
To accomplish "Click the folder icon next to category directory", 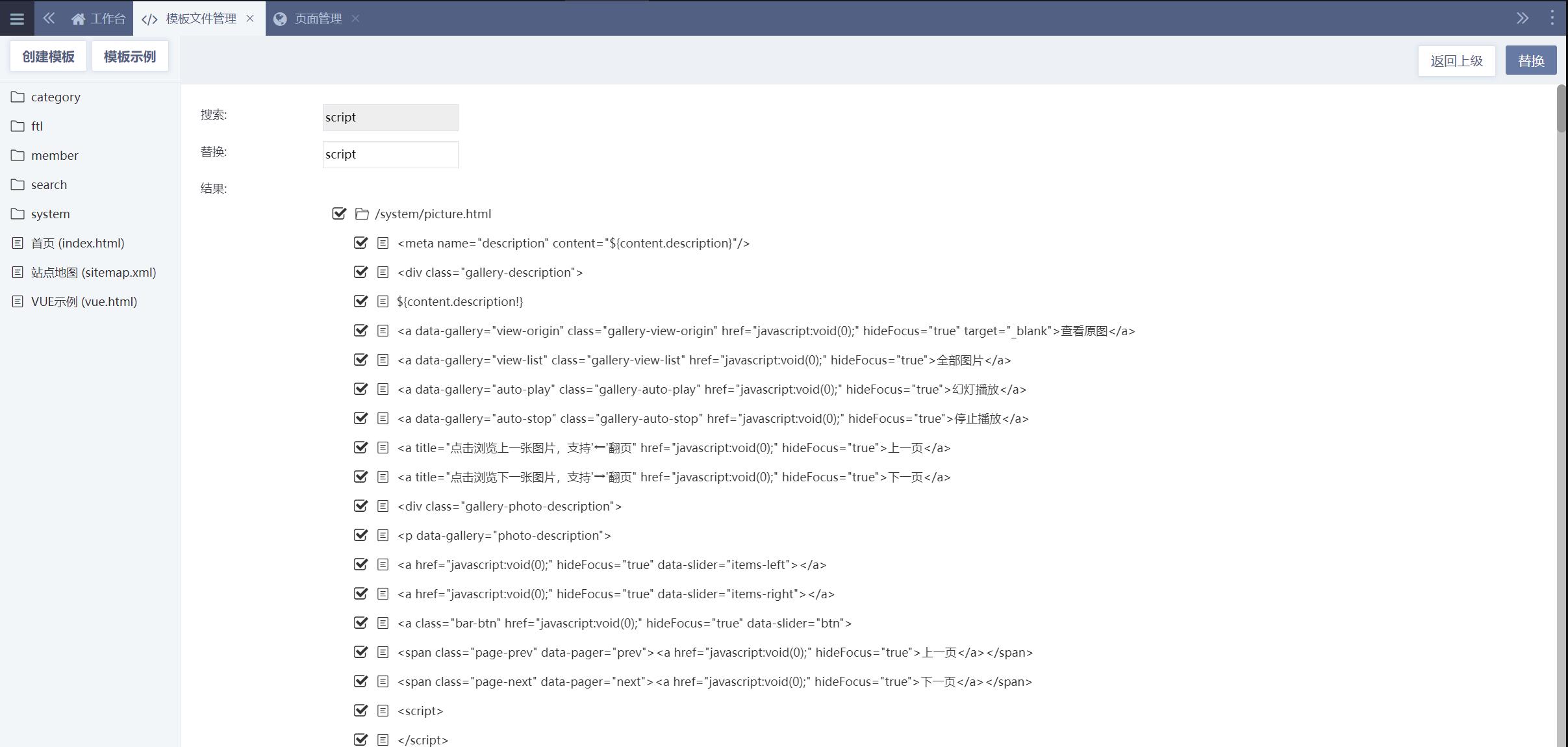I will [x=18, y=96].
